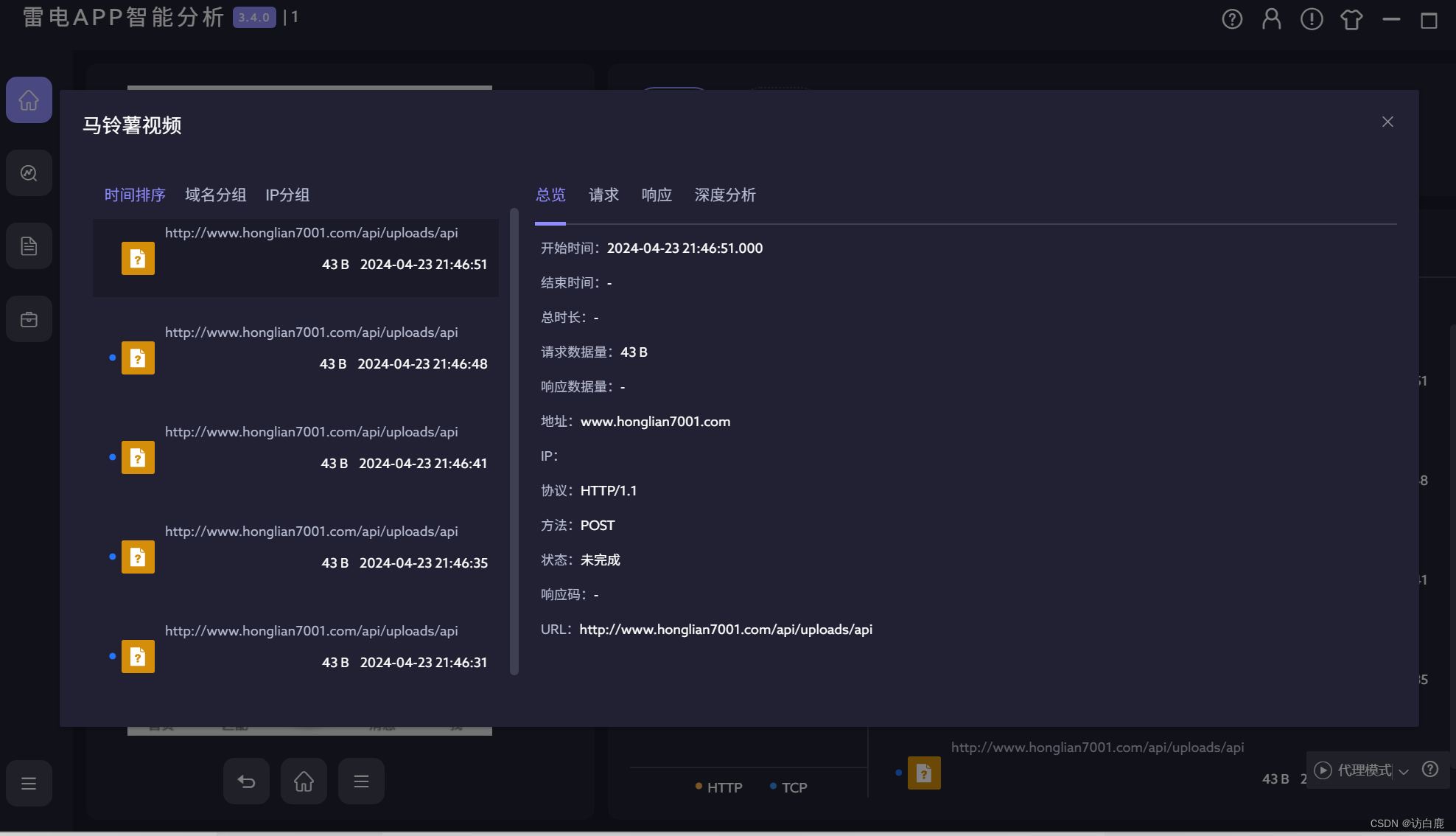The image size is (1456, 836).
Task: Click the hamburger menu at bottom-left sidebar
Action: click(29, 783)
